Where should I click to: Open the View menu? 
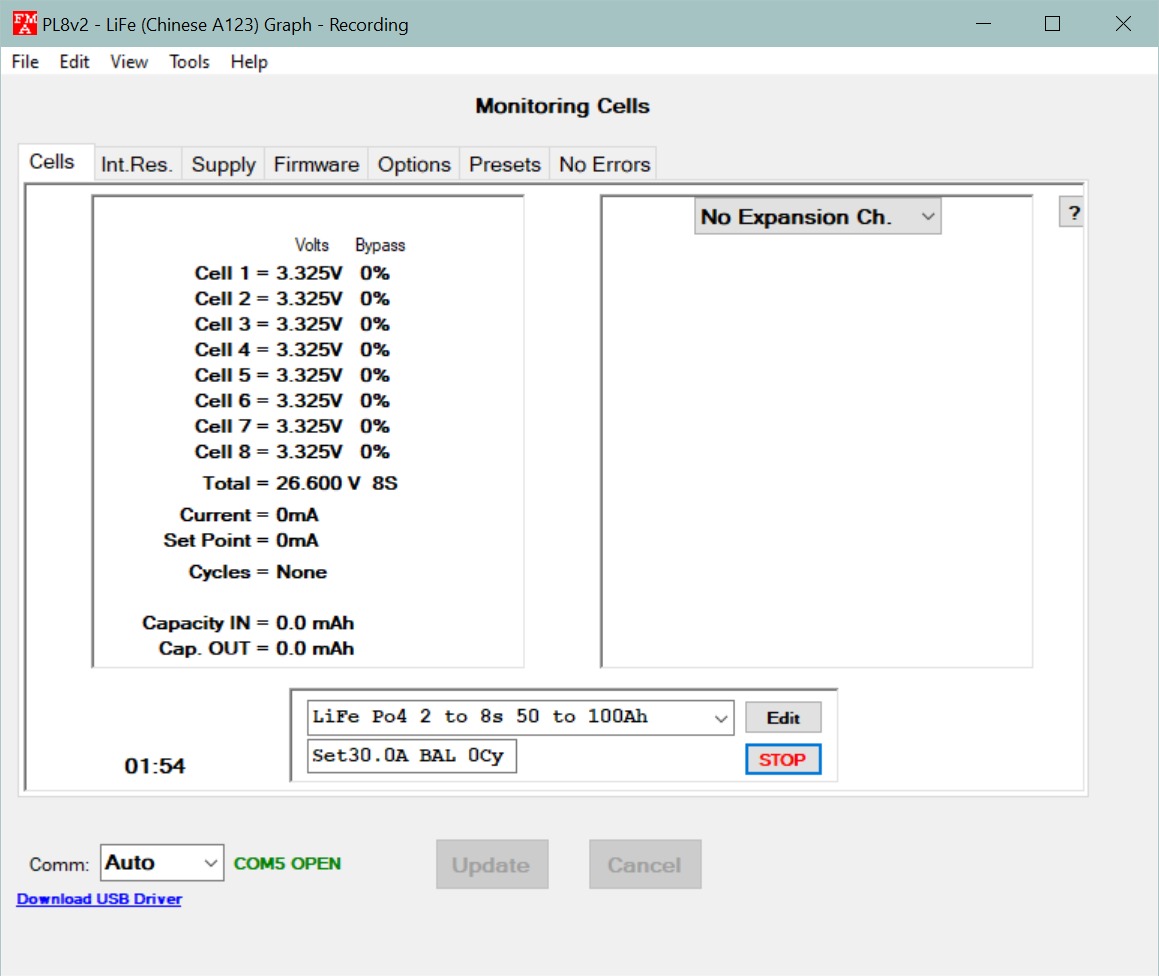point(129,62)
